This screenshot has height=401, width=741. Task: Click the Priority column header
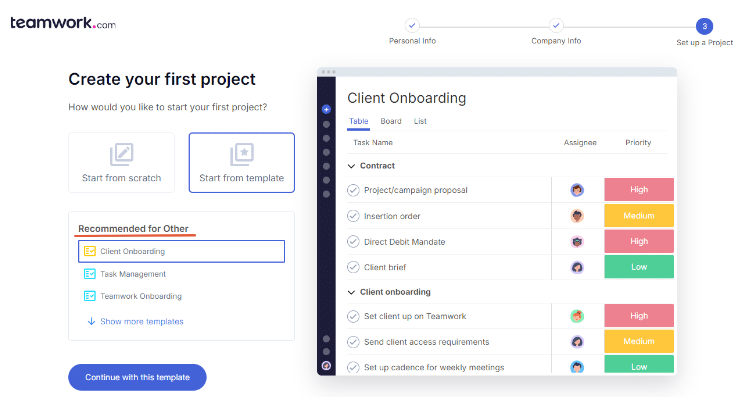pyautogui.click(x=638, y=143)
